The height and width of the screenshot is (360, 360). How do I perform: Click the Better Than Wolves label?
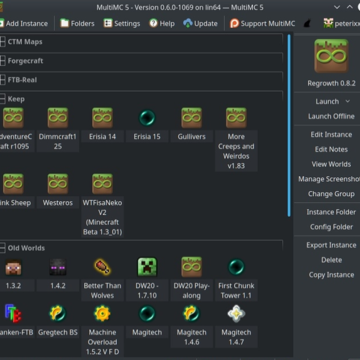(x=102, y=290)
